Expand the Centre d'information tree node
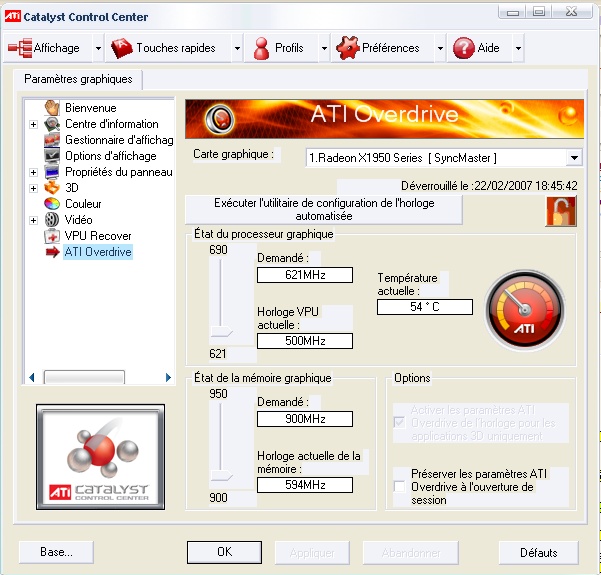Screen dimensions: 601x575 tap(33, 124)
